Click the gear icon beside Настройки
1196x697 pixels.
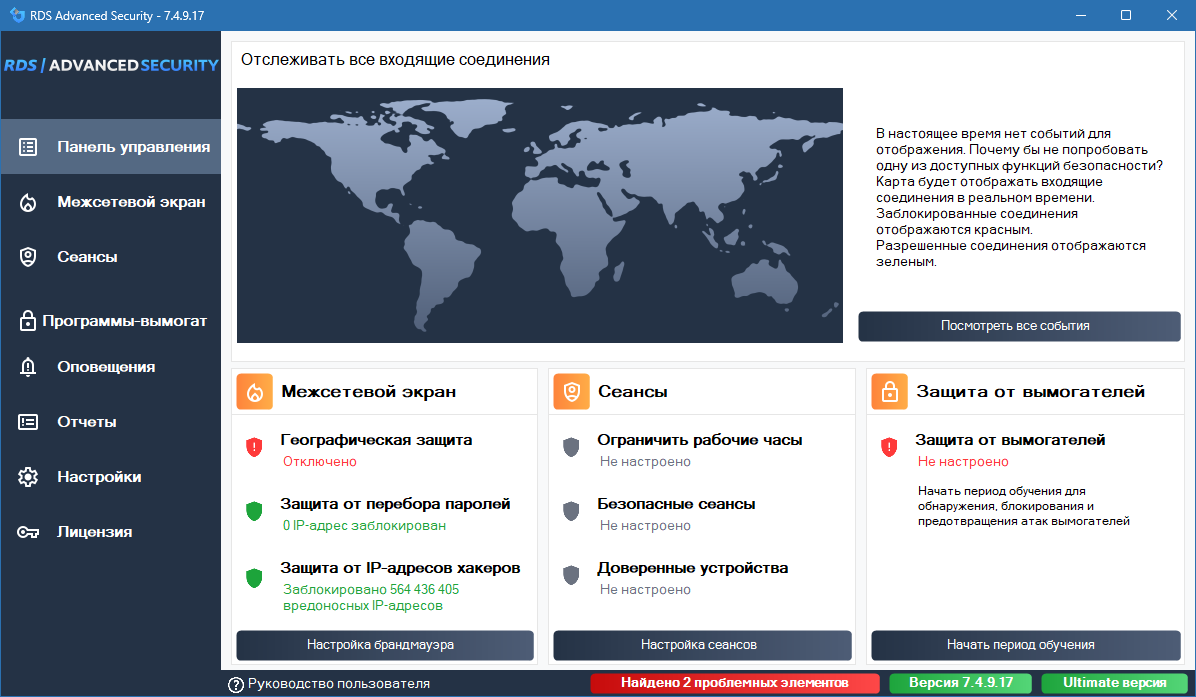28,477
